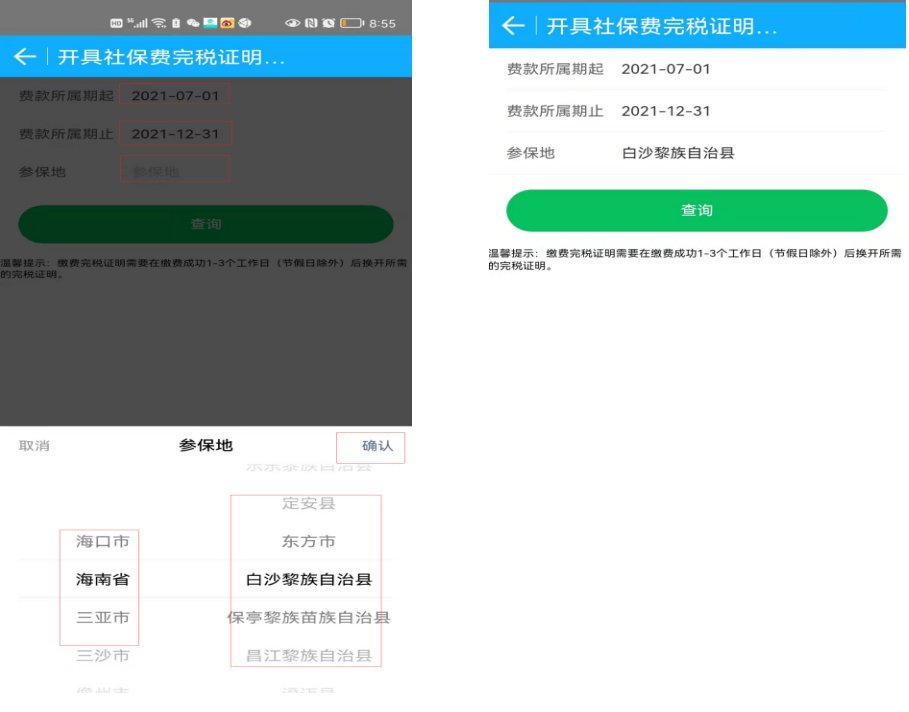Viewport: 909px width, 712px height.
Task: Tap the alarm clock icon in status bar
Action: 328,22
